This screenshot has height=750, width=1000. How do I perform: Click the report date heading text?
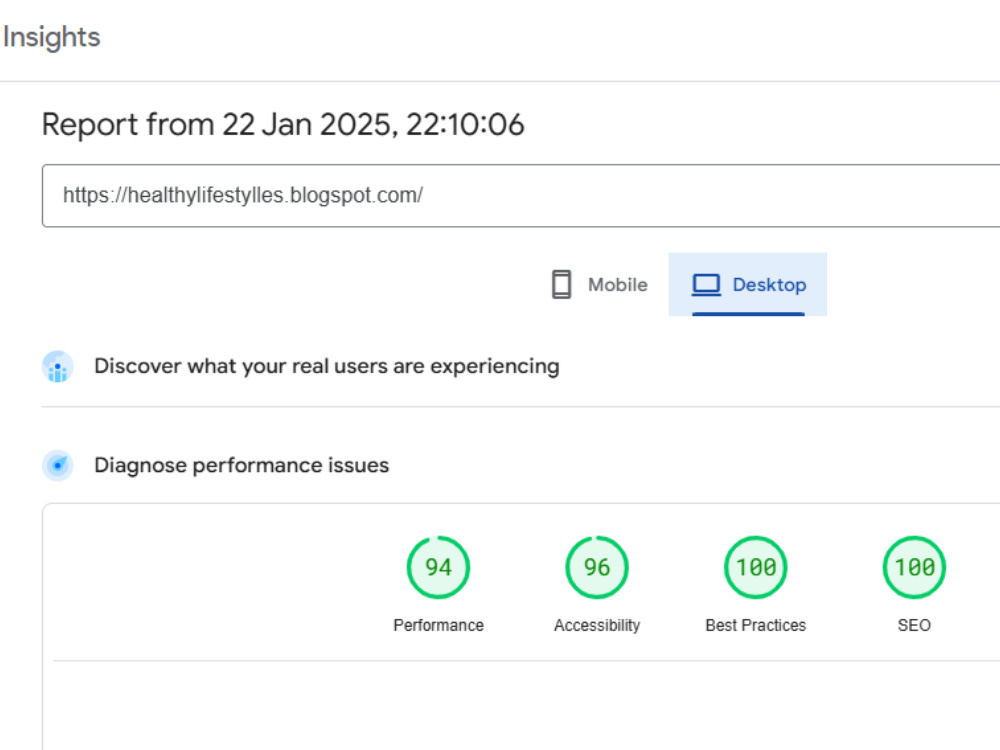pyautogui.click(x=283, y=124)
